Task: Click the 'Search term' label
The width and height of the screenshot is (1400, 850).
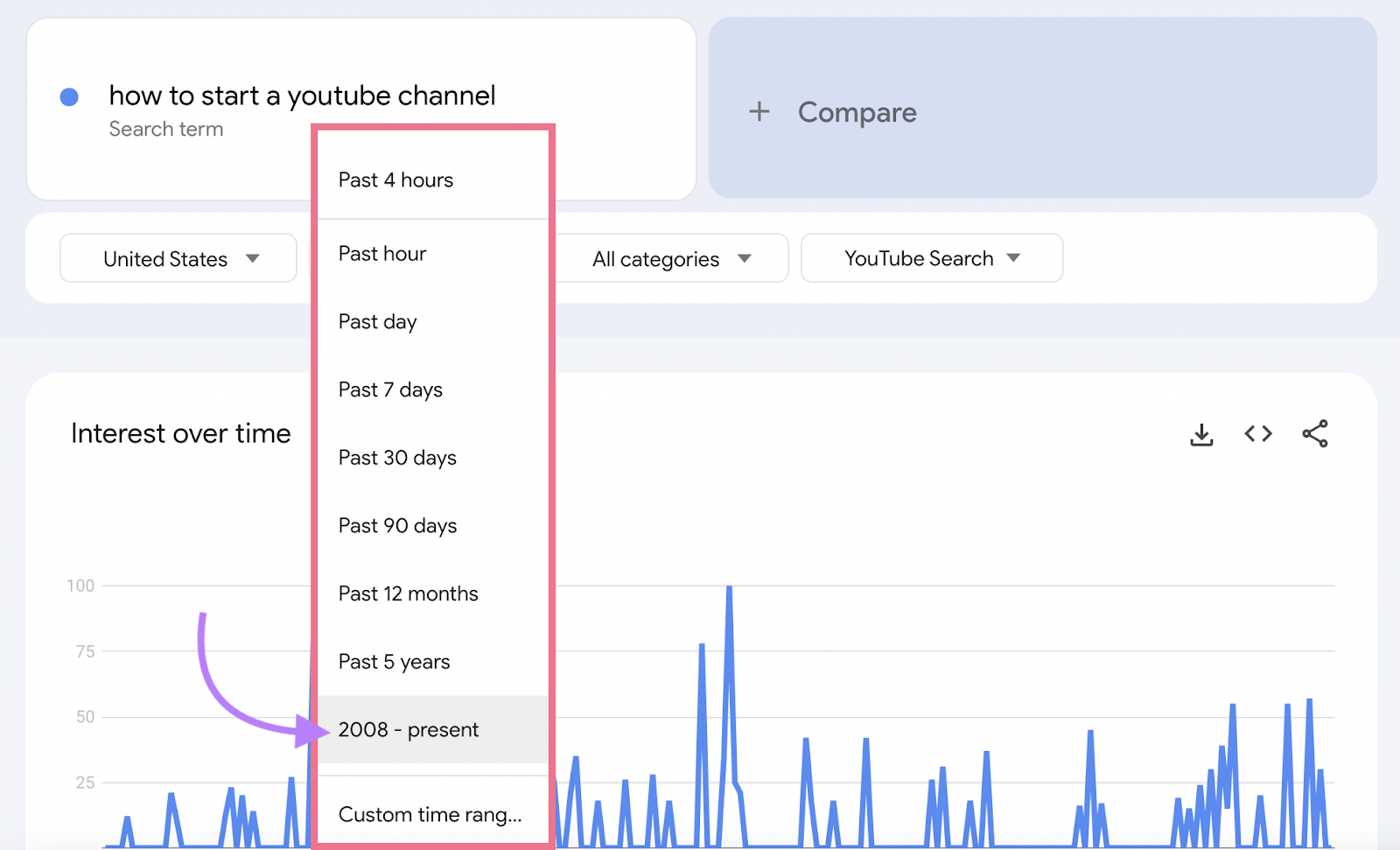Action: (166, 130)
